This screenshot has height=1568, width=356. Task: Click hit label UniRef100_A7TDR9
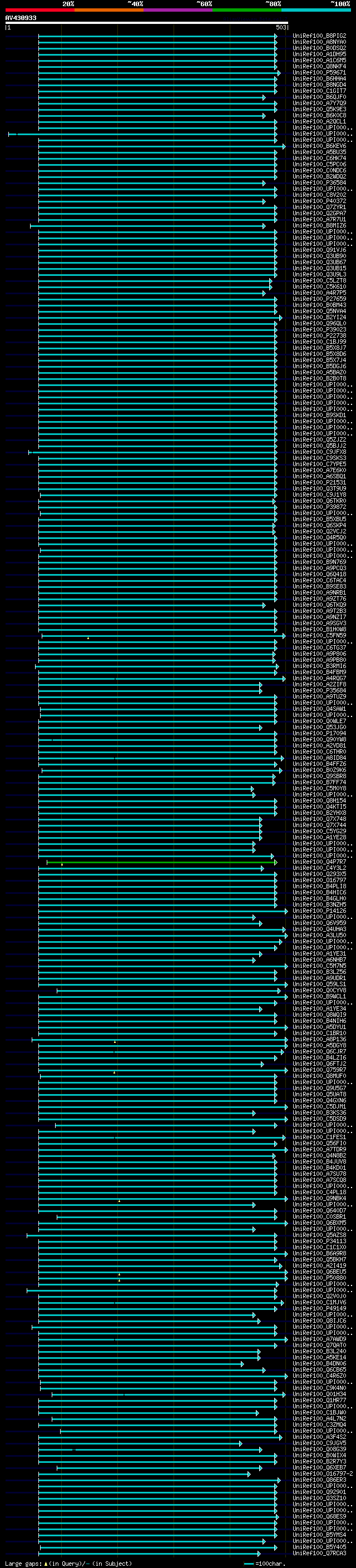(x=319, y=1149)
